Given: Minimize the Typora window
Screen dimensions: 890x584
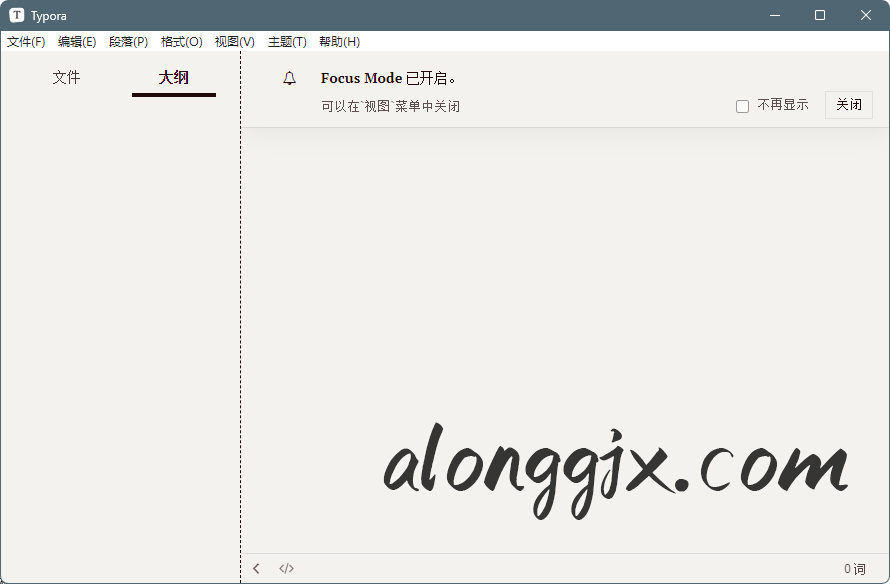Looking at the screenshot, I should click(x=774, y=15).
